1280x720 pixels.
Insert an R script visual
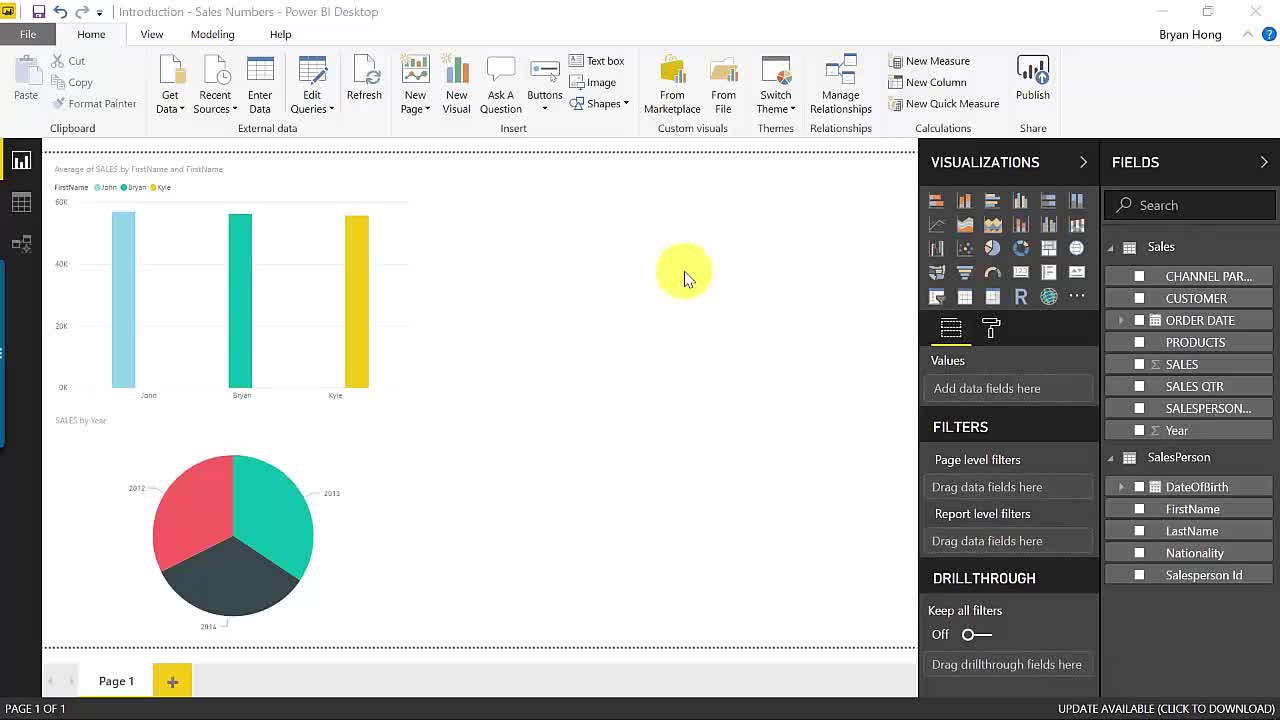tap(1020, 297)
